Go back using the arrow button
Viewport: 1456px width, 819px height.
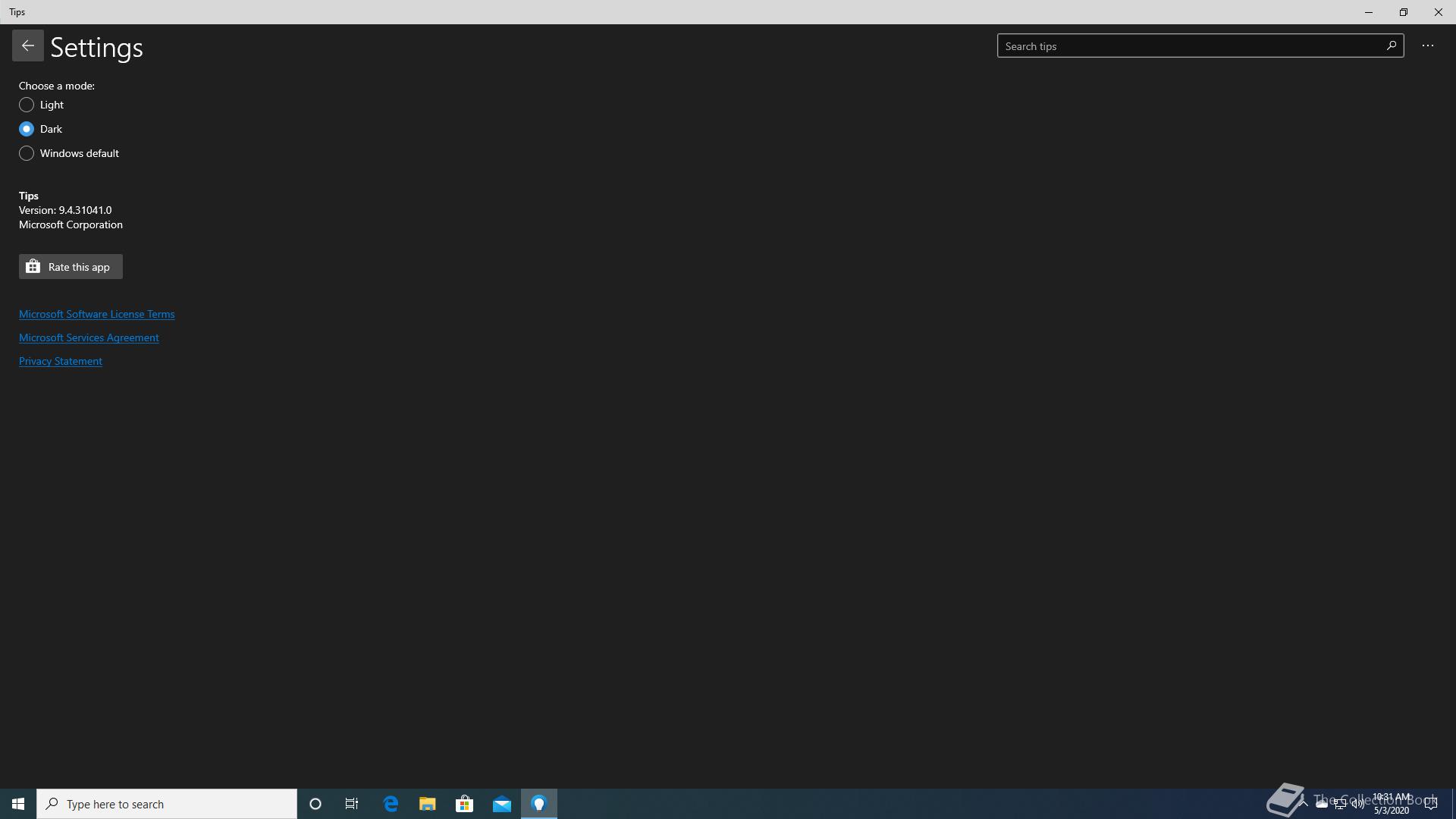coord(27,45)
